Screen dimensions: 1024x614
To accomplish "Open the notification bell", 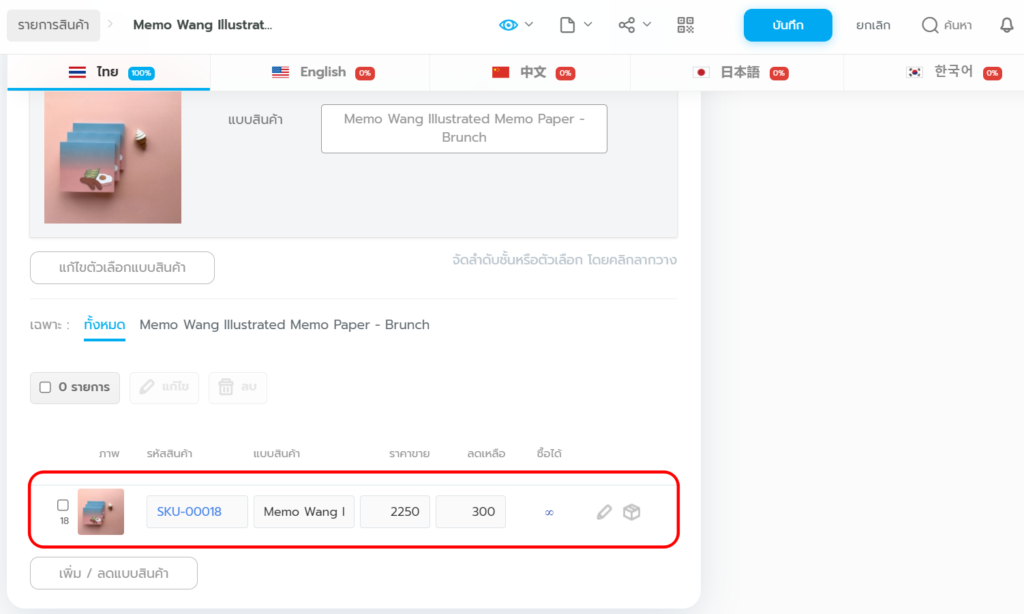I will coord(1006,25).
